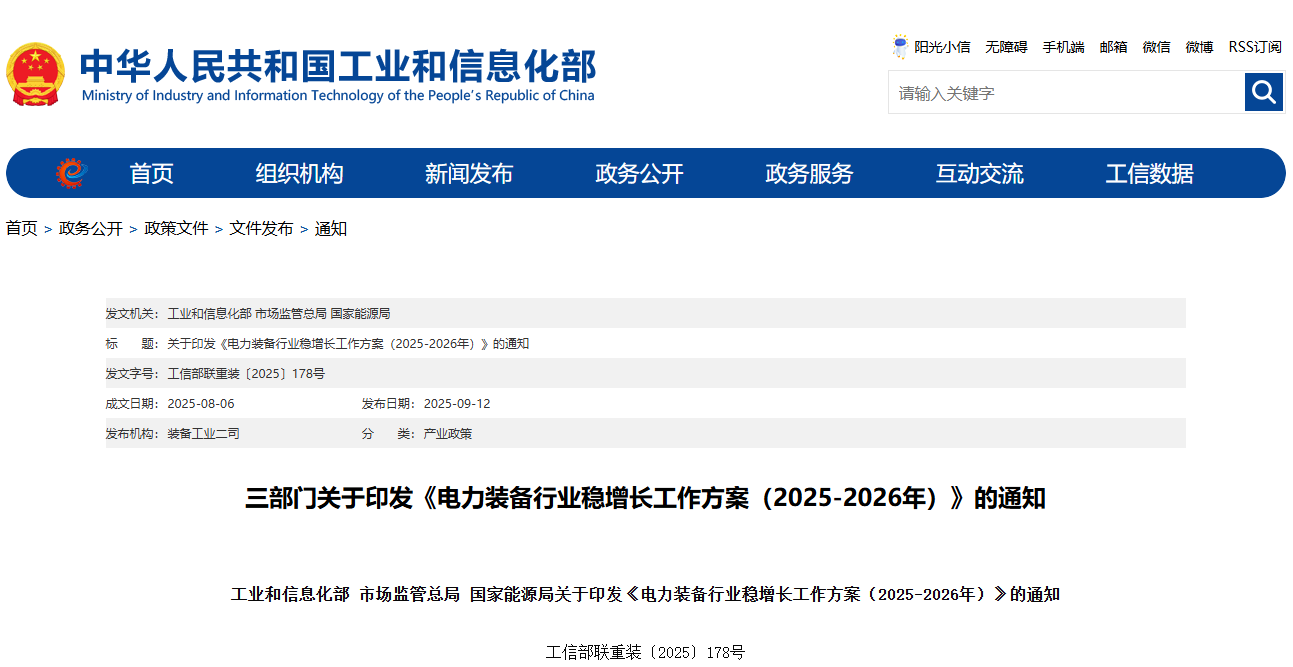Click the magnifying glass search button
The height and width of the screenshot is (667, 1293).
click(x=1264, y=92)
